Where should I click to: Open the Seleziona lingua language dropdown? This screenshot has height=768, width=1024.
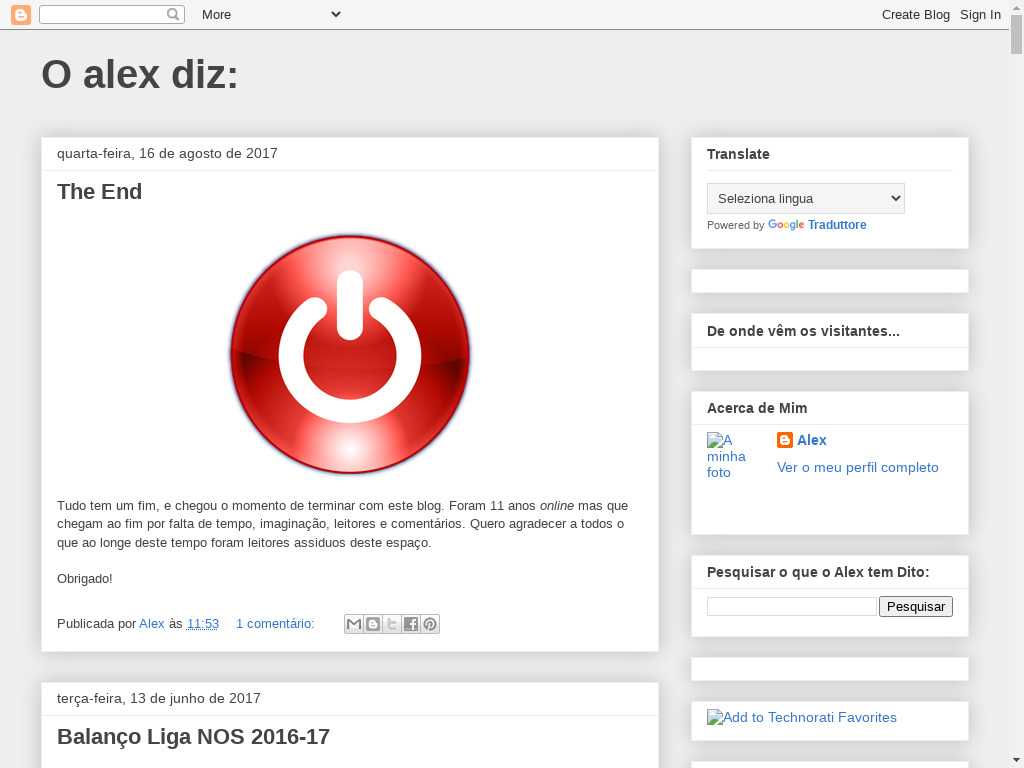coord(805,198)
